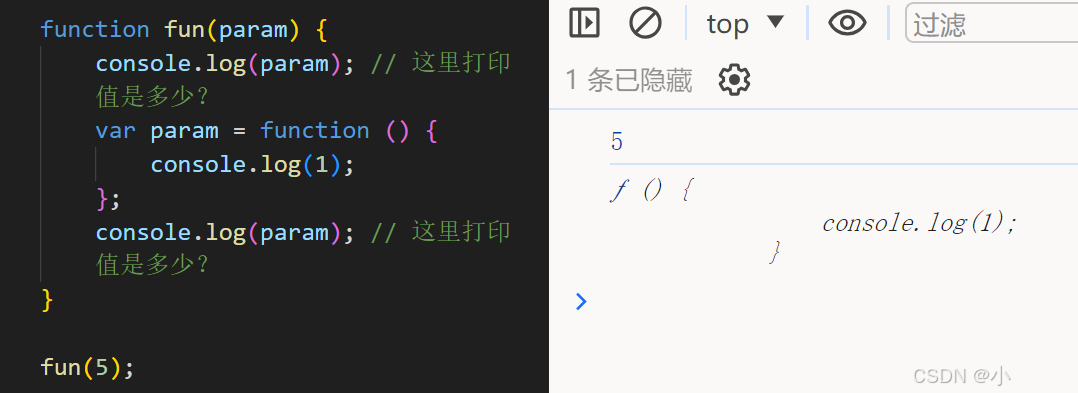Show the console sidebar panel icon
Viewport: 1078px width, 393px height.
[585, 23]
